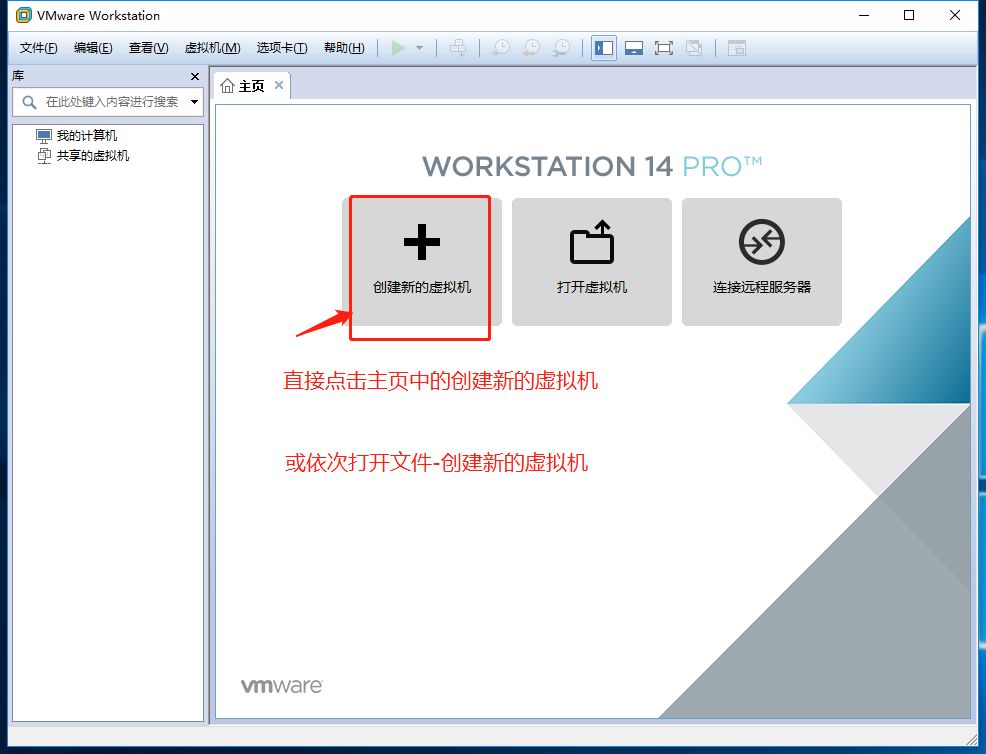
Task: Expand the library search dropdown arrow
Action: click(194, 102)
